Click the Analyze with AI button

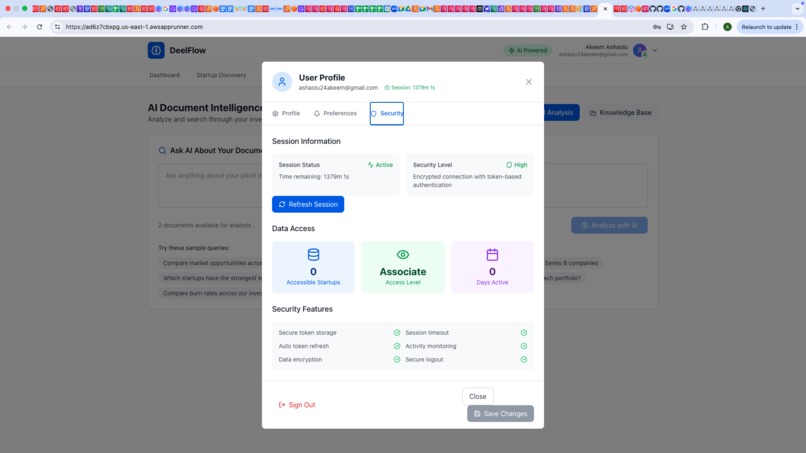[609, 225]
